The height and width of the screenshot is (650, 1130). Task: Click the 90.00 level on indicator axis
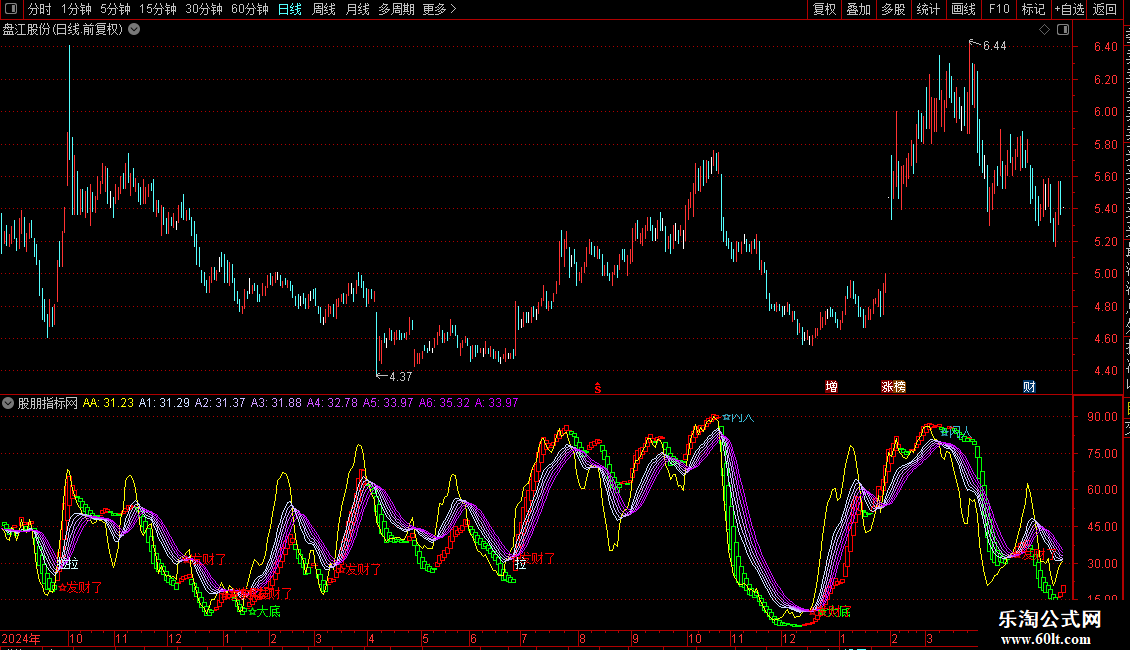[x=1103, y=417]
